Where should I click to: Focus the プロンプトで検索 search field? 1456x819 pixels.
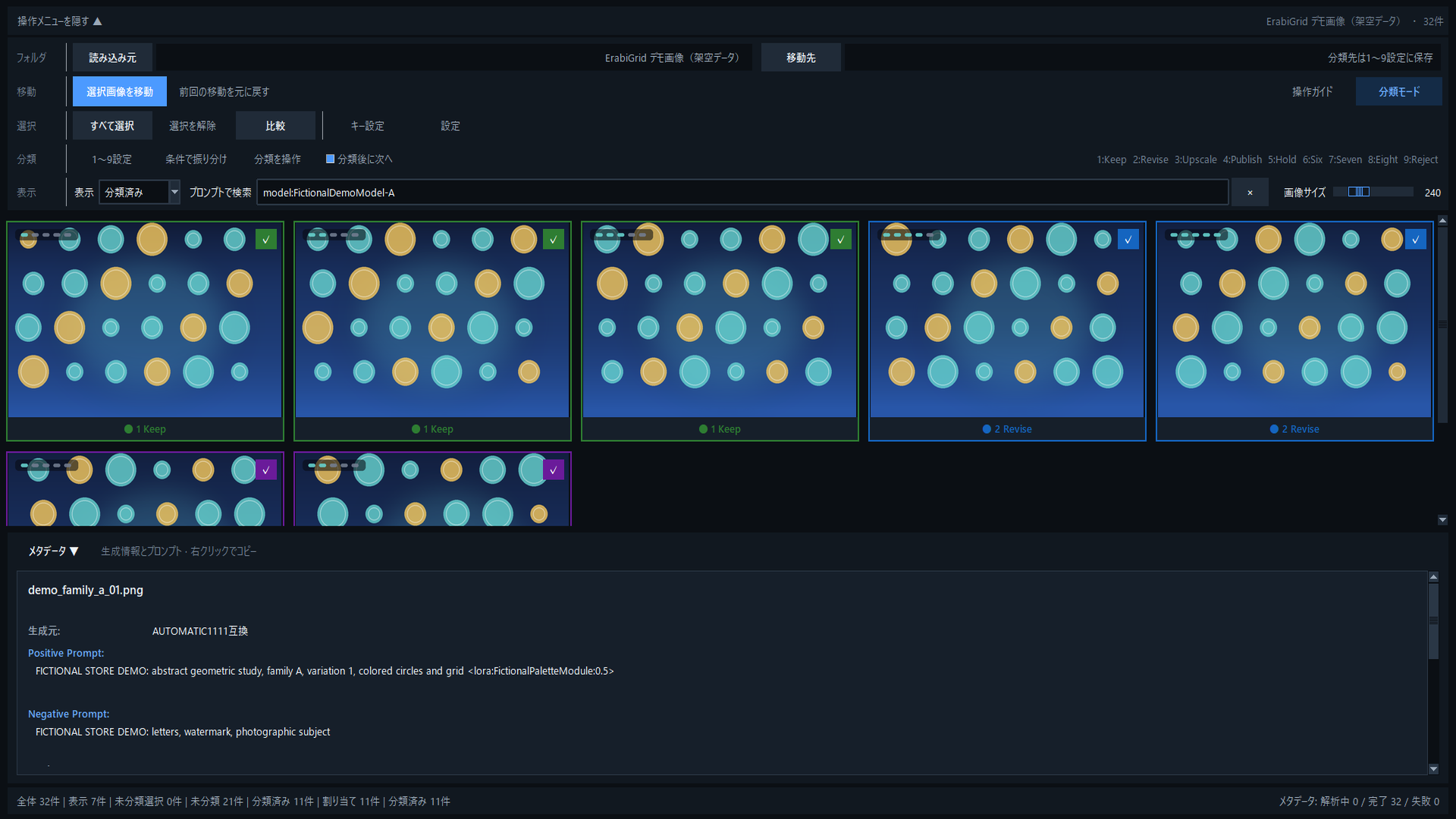point(742,193)
